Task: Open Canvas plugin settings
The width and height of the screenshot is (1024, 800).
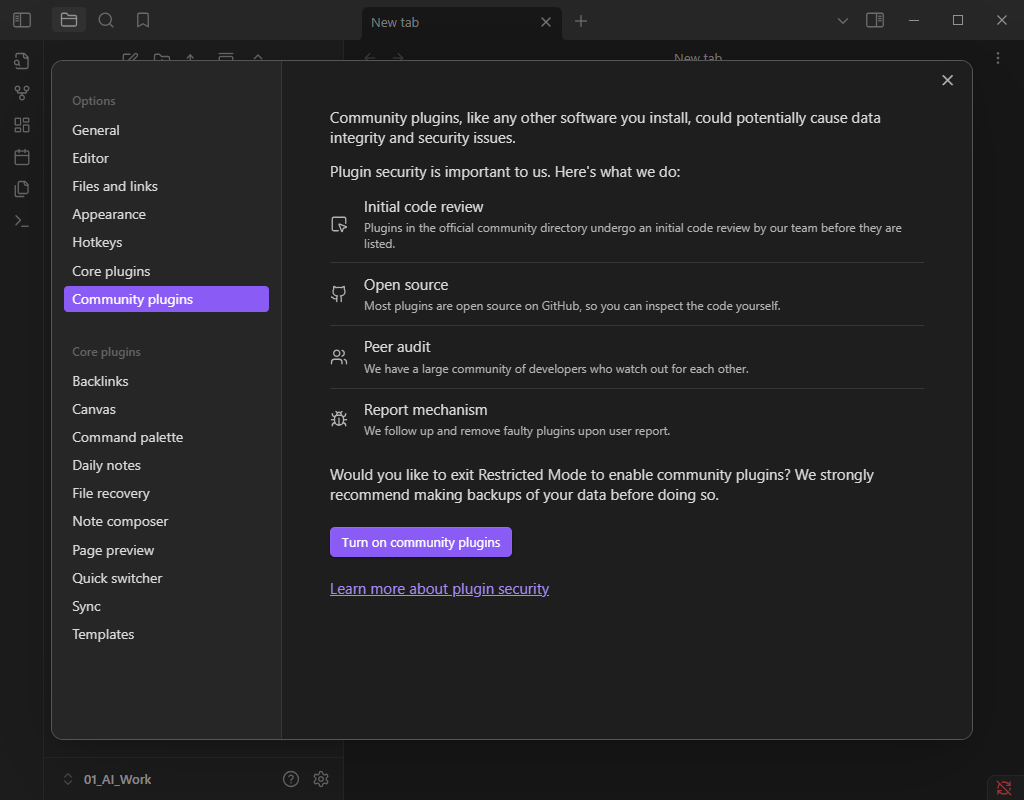Action: tap(166, 409)
